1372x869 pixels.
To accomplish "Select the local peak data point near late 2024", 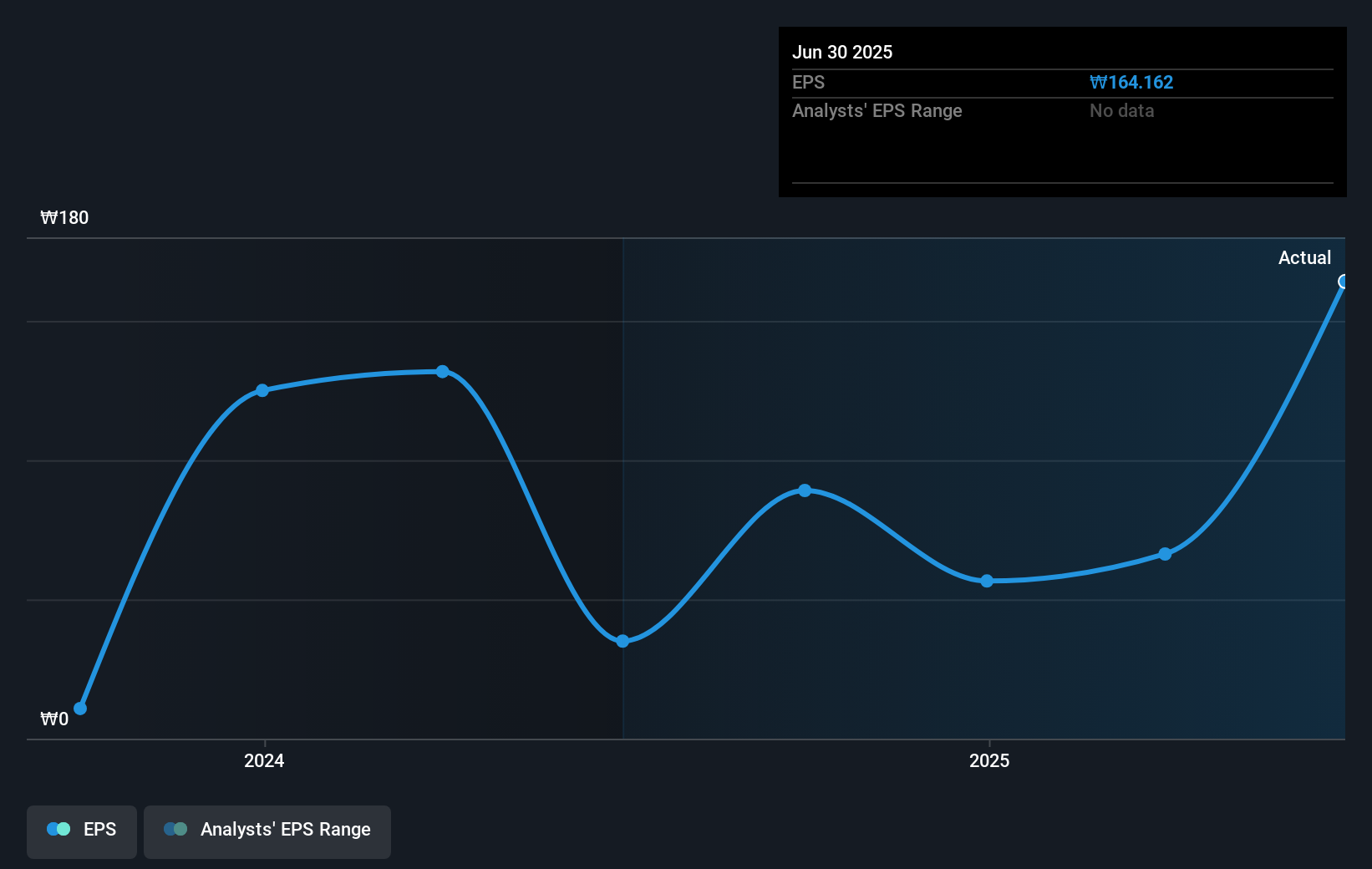I will coord(804,490).
